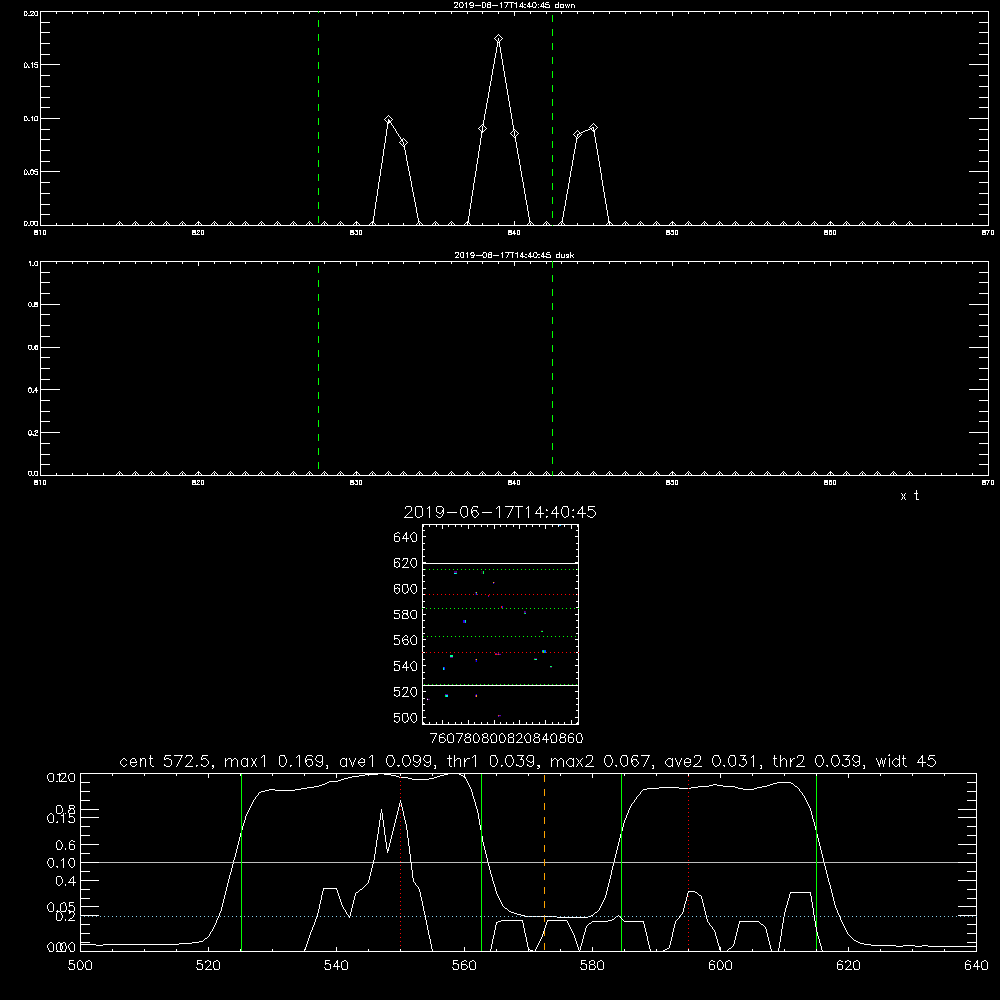The width and height of the screenshot is (1000, 1000).
Task: Select the dusk plot title with timestamp
Action: click(514, 255)
